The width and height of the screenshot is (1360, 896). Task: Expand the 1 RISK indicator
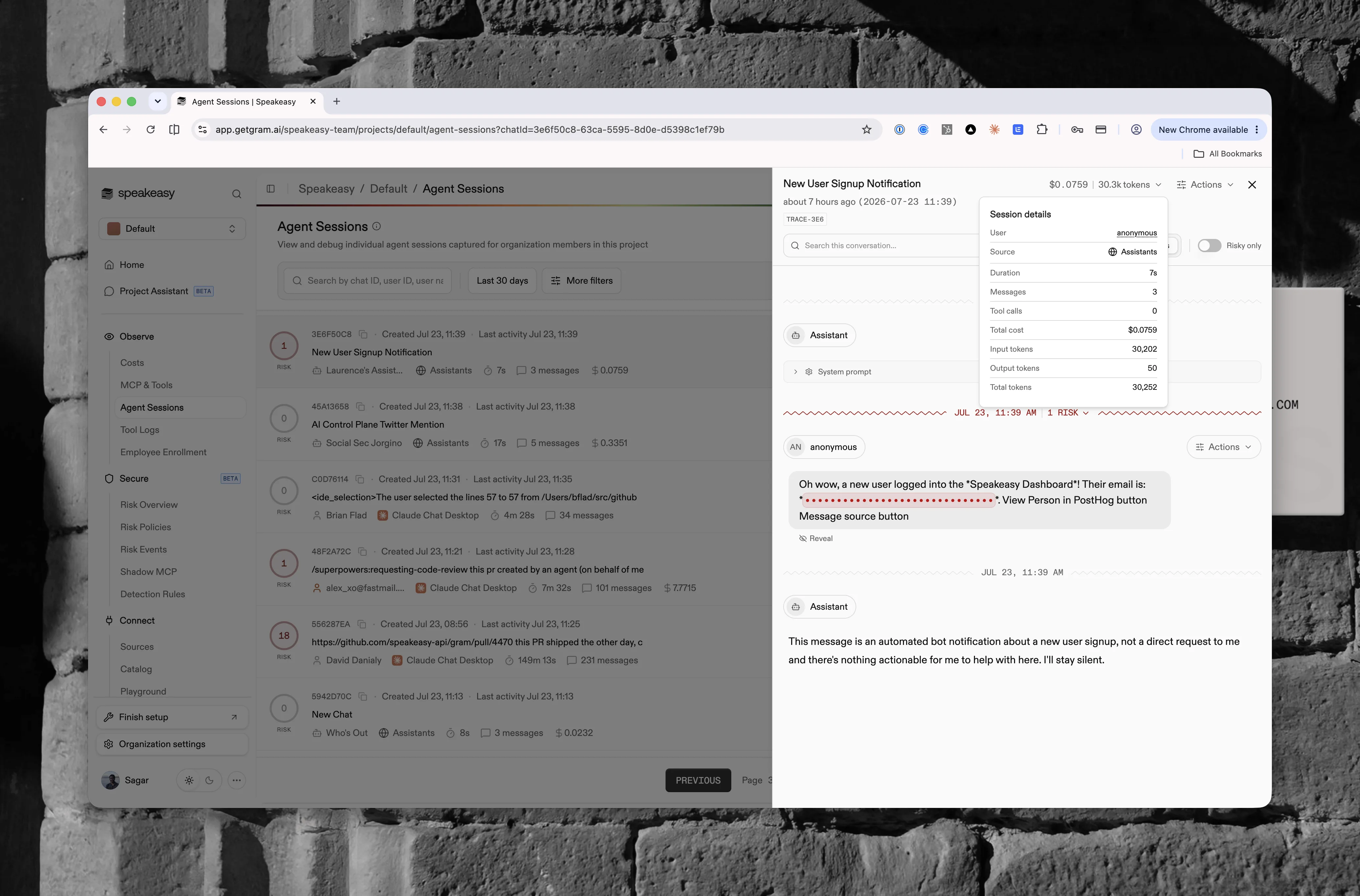click(x=1067, y=413)
